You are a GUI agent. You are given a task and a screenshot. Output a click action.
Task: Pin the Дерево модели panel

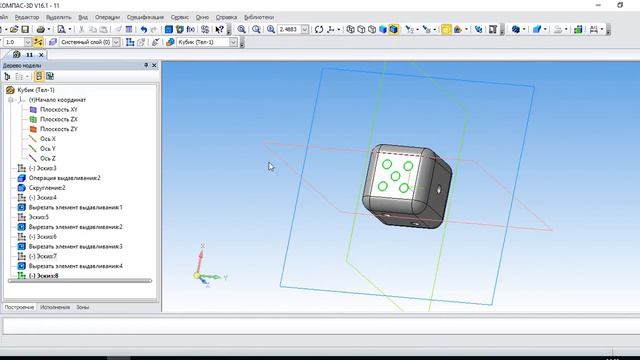click(x=146, y=65)
